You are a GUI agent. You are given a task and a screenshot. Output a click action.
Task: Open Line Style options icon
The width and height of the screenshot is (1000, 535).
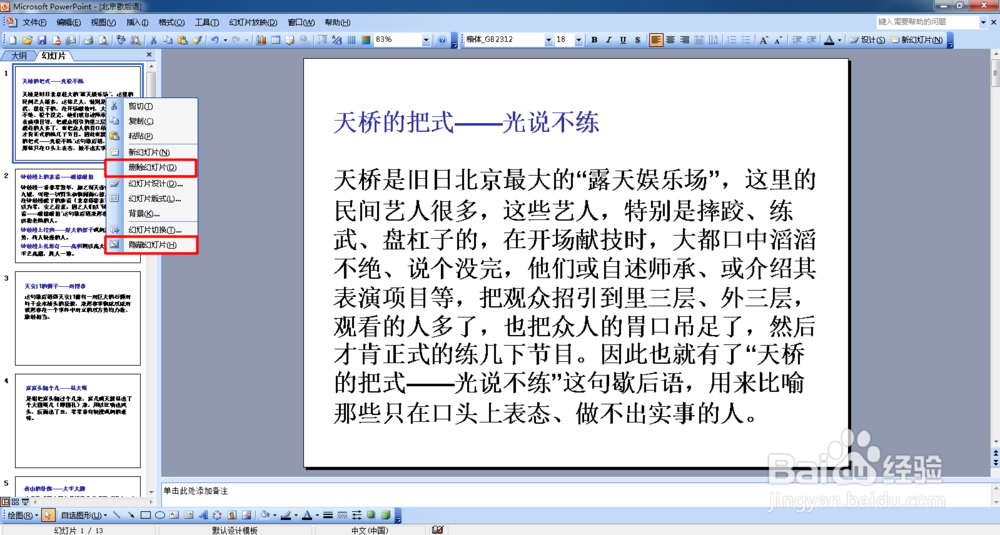(x=328, y=515)
